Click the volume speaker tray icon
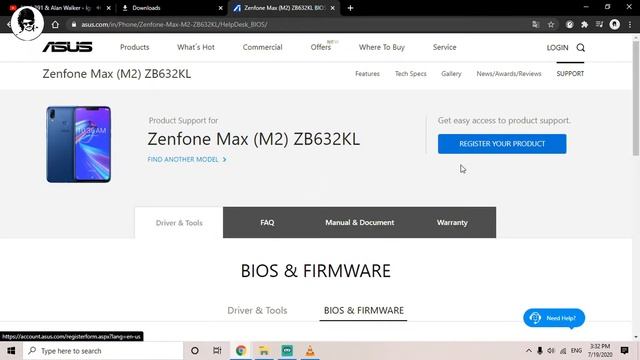 click(x=551, y=351)
